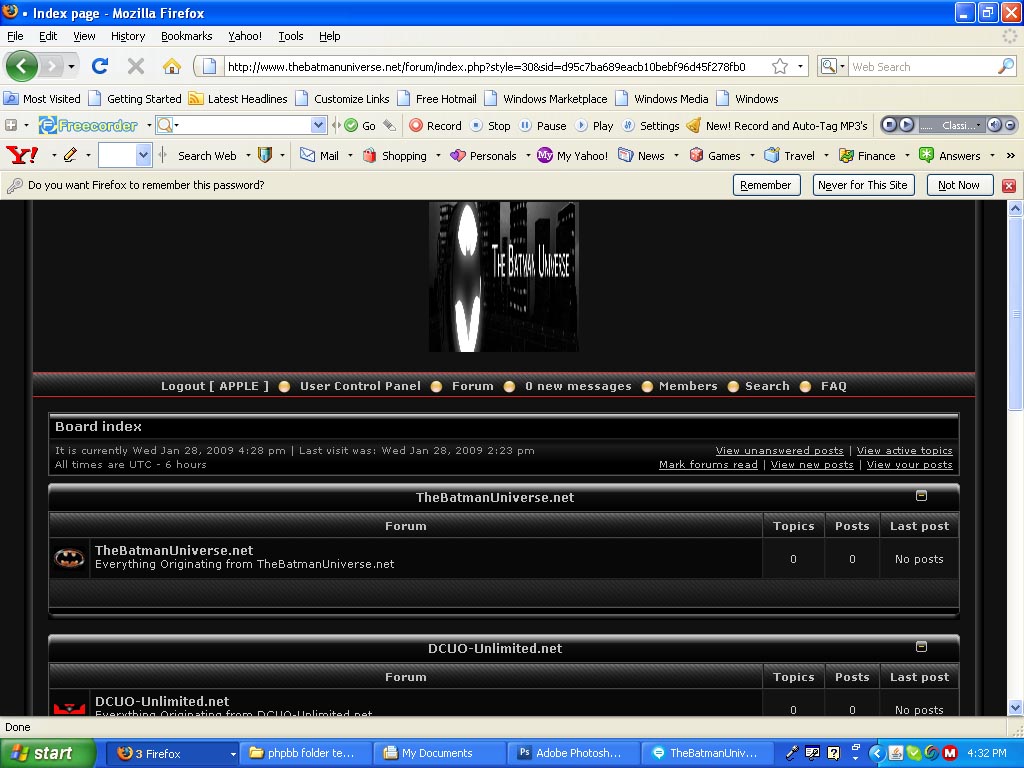Collapse the DCUO-Unlimited.net category

[x=921, y=647]
